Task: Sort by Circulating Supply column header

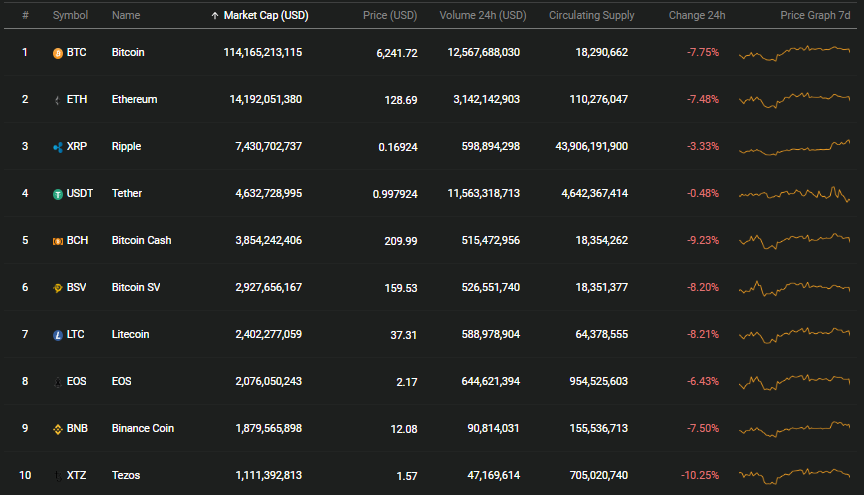Action: [x=591, y=15]
